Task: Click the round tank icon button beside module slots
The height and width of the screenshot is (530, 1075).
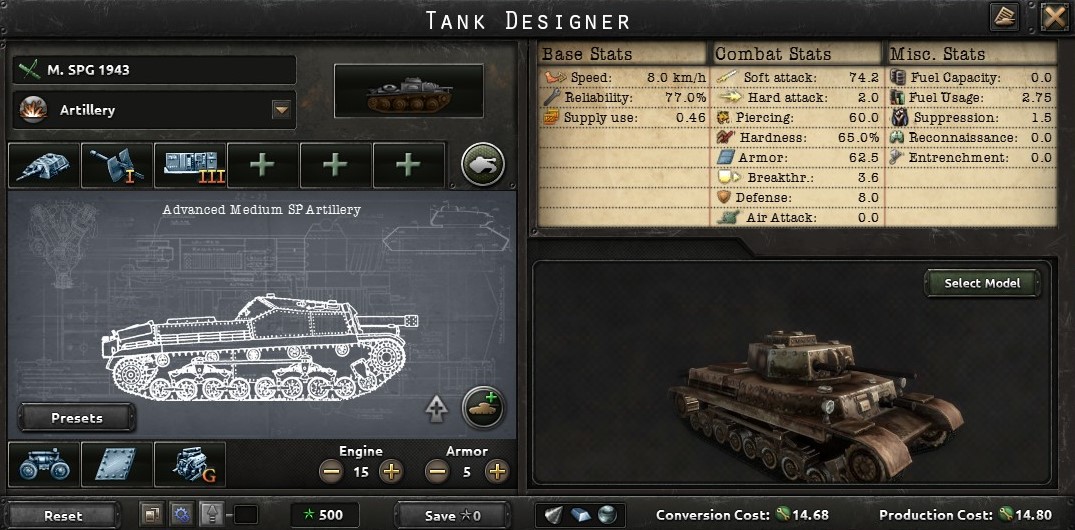Action: pyautogui.click(x=483, y=165)
